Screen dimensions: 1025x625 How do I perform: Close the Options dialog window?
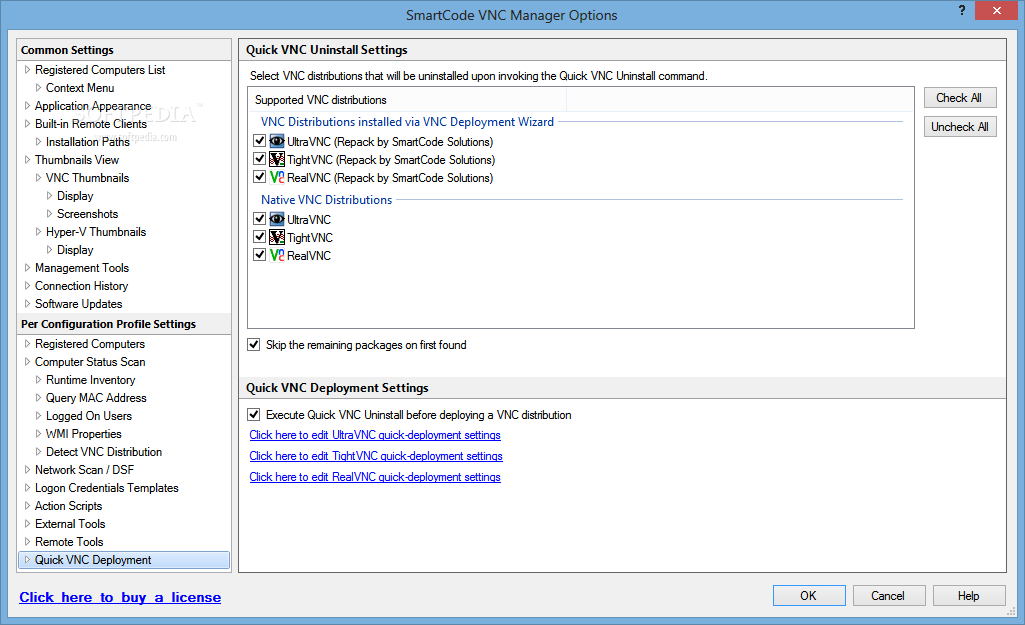[x=996, y=10]
